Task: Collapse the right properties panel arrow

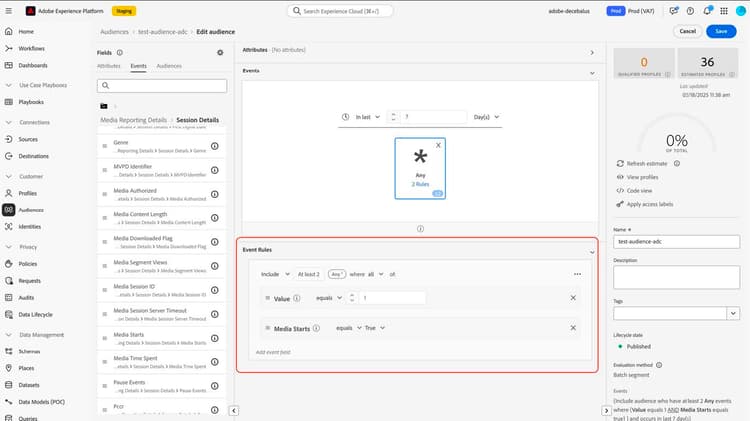Action: [606, 410]
